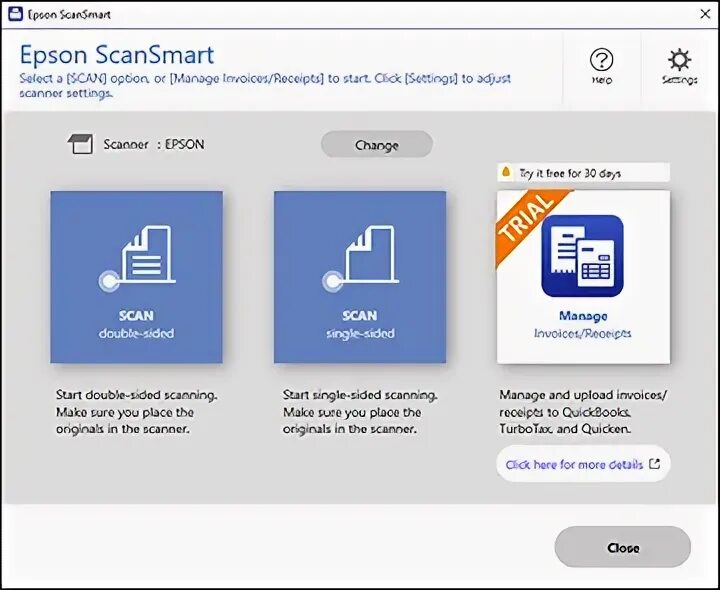Click 'Start single-sided scanning' description text

point(360,412)
